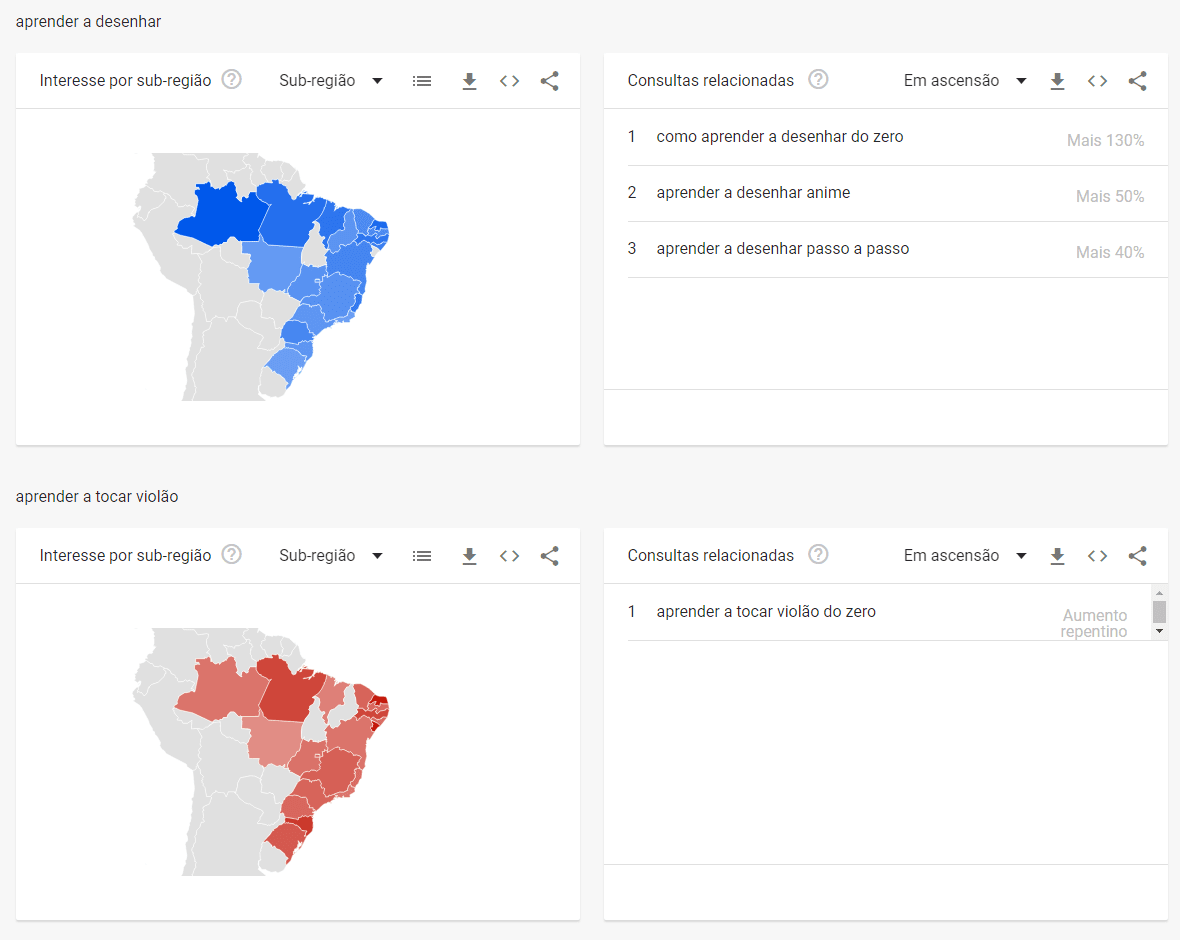The width and height of the screenshot is (1180, 940).
Task: Open help for drawing related queries
Action: click(818, 80)
